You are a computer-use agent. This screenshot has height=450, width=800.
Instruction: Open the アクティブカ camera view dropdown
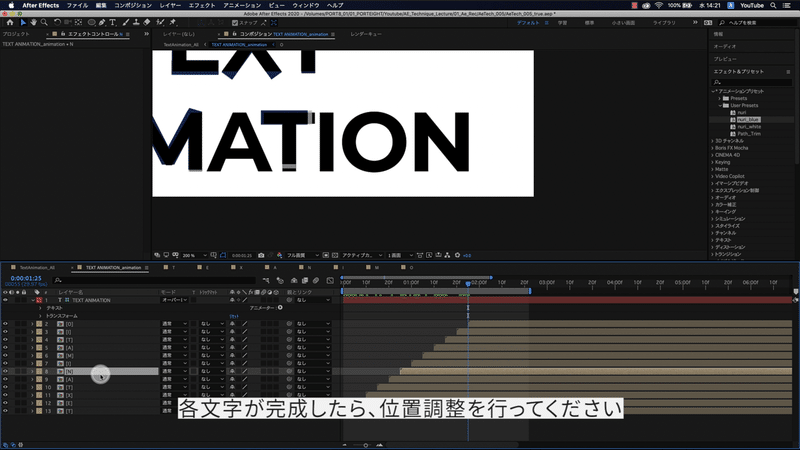pyautogui.click(x=362, y=255)
